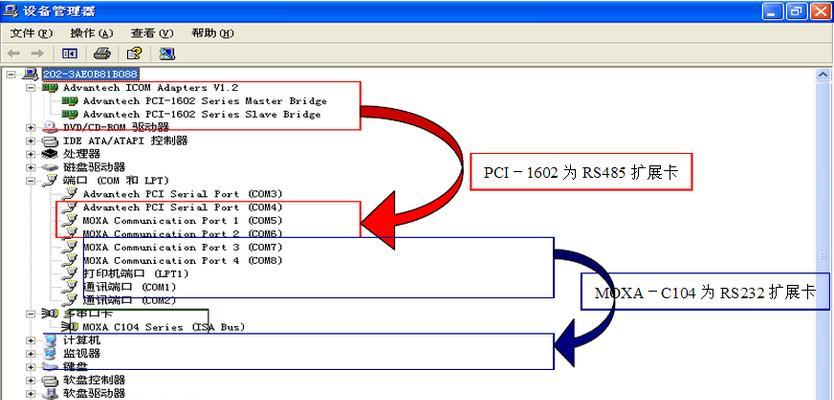This screenshot has height=400, width=834.
Task: Expand the 磁盘驱动器 node
Action: (31, 167)
